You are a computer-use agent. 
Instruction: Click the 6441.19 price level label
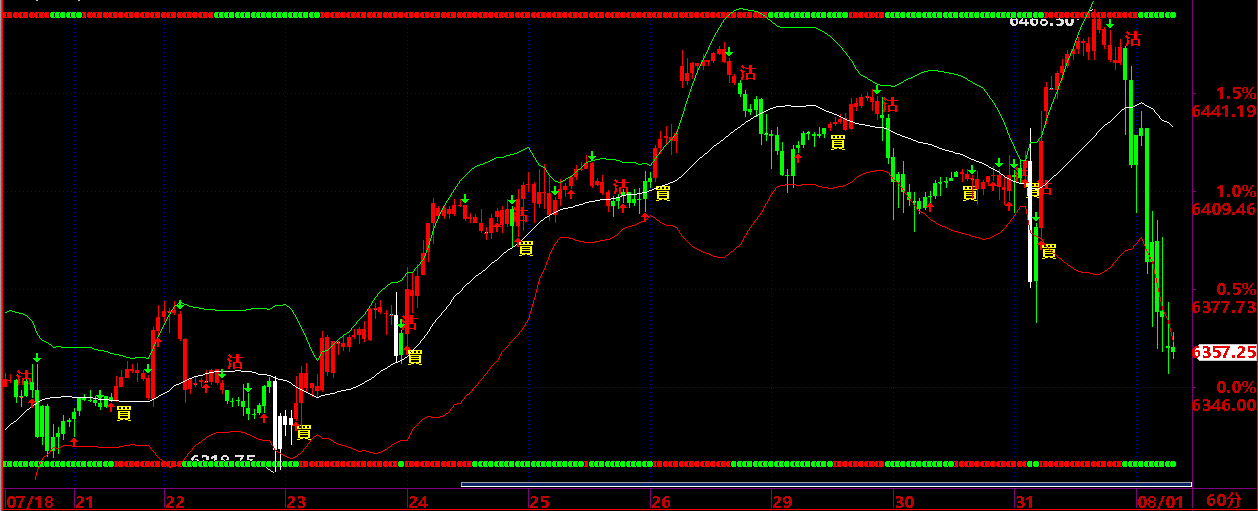pos(1223,112)
